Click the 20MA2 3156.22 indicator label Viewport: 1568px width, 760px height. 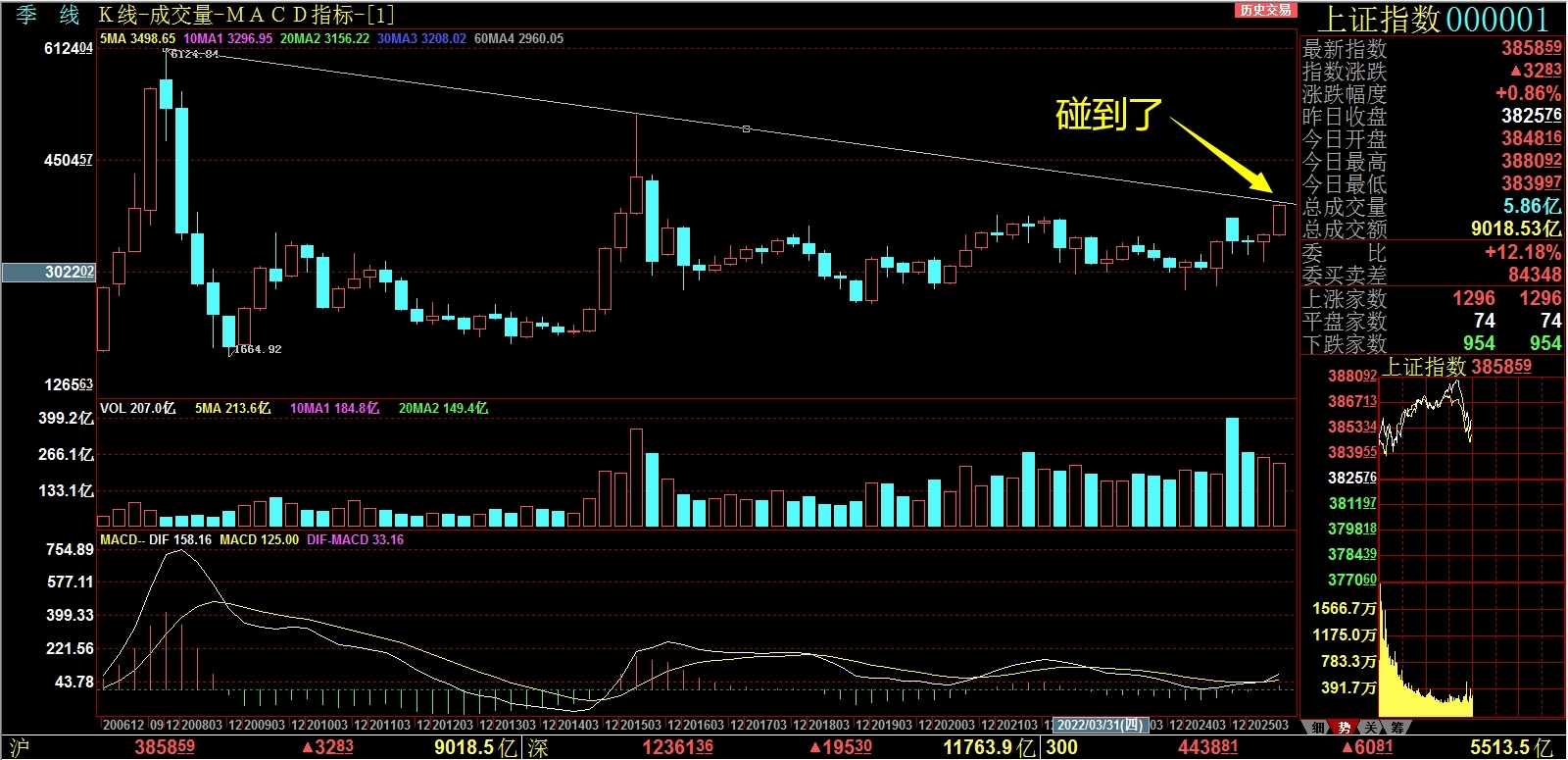tap(324, 39)
